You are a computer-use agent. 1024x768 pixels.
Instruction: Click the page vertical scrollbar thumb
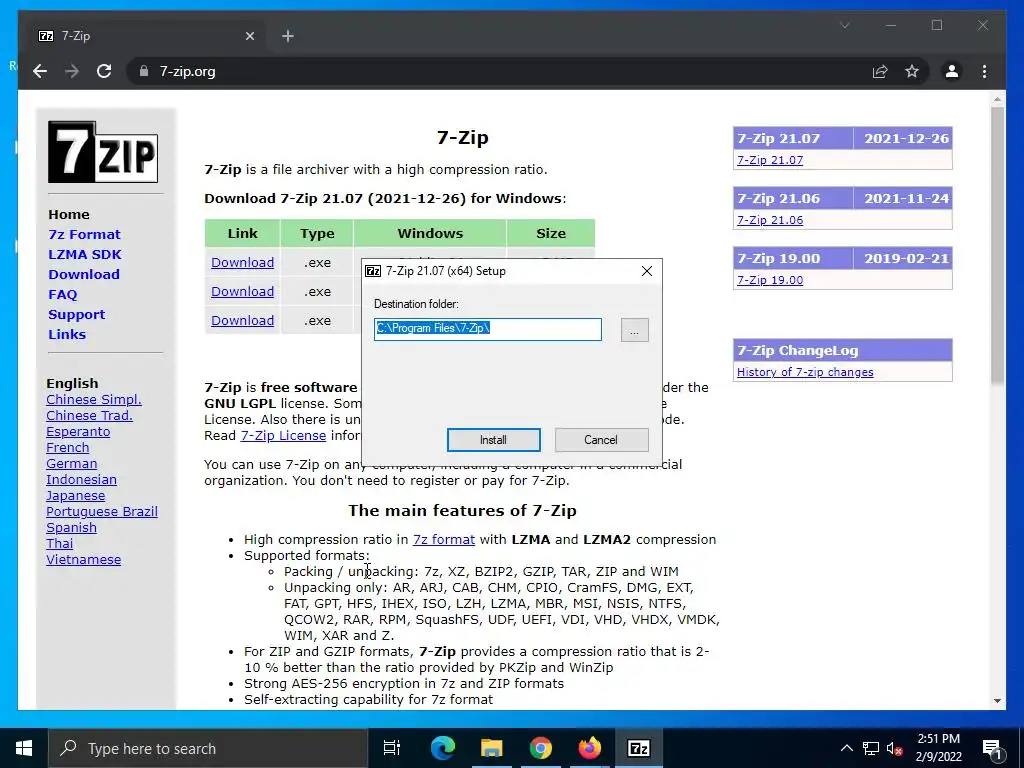pos(997,245)
